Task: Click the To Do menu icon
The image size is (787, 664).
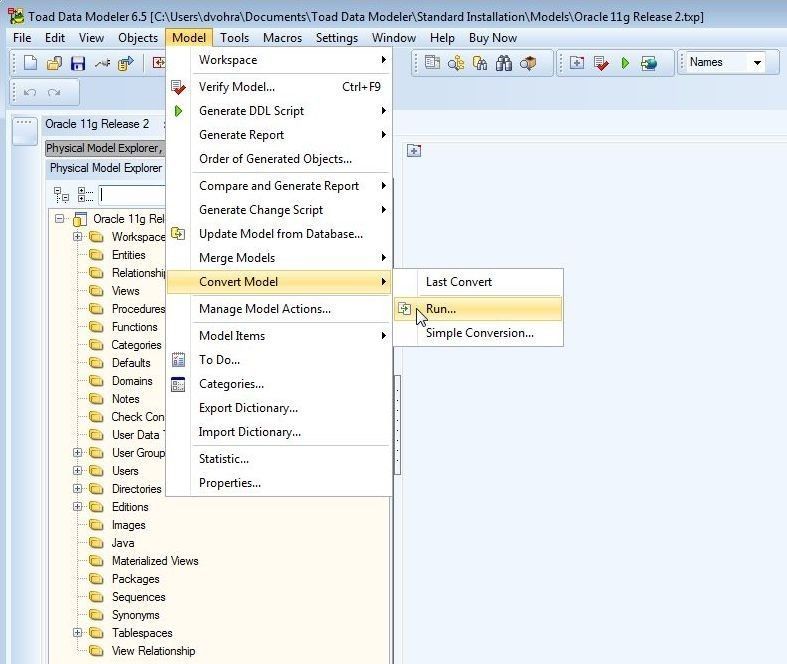Action: pyautogui.click(x=178, y=360)
